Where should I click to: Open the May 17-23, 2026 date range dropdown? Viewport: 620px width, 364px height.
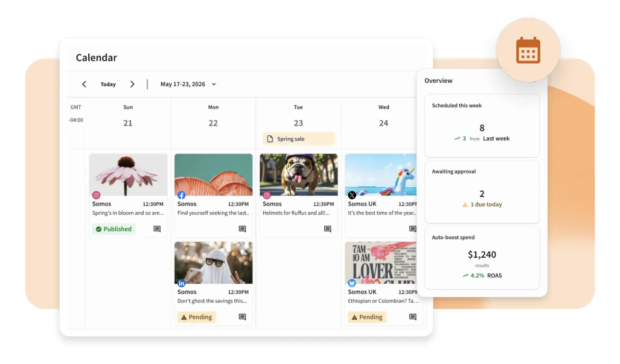click(x=188, y=84)
